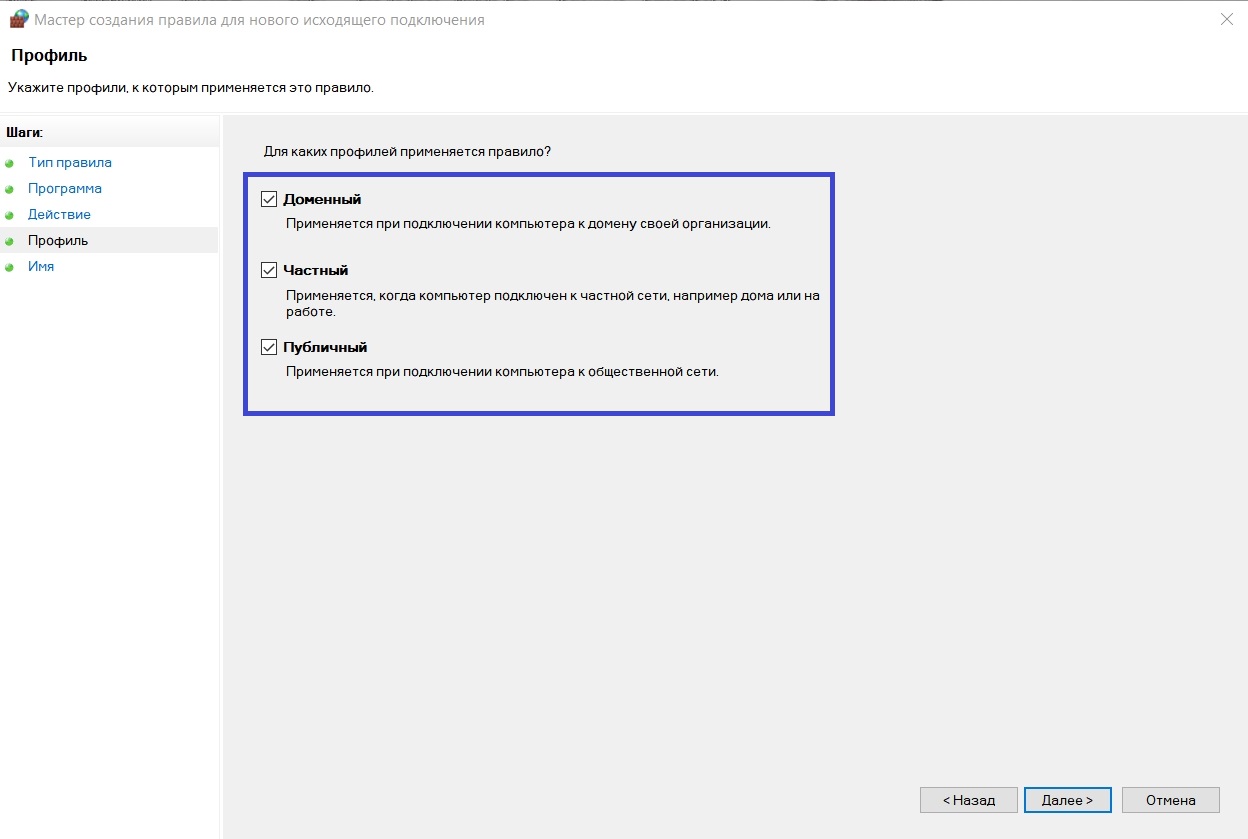Click the window title 'Мастер создания правила'
The width and height of the screenshot is (1248, 839).
click(260, 20)
